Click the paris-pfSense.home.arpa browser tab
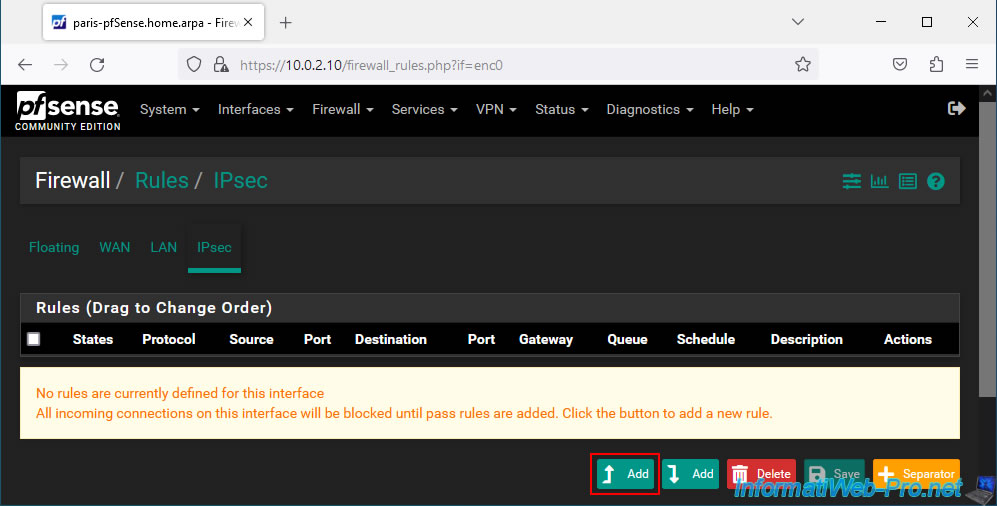Image resolution: width=997 pixels, height=506 pixels. (153, 22)
